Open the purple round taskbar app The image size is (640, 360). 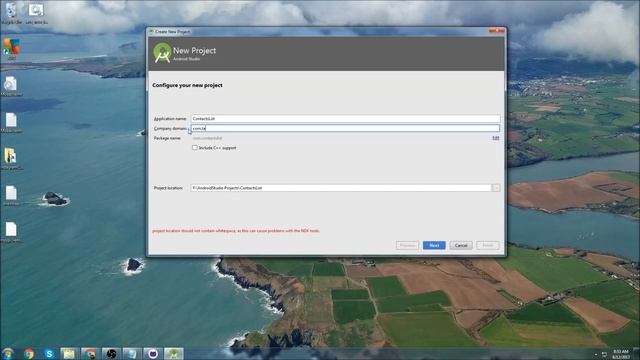tap(153, 354)
